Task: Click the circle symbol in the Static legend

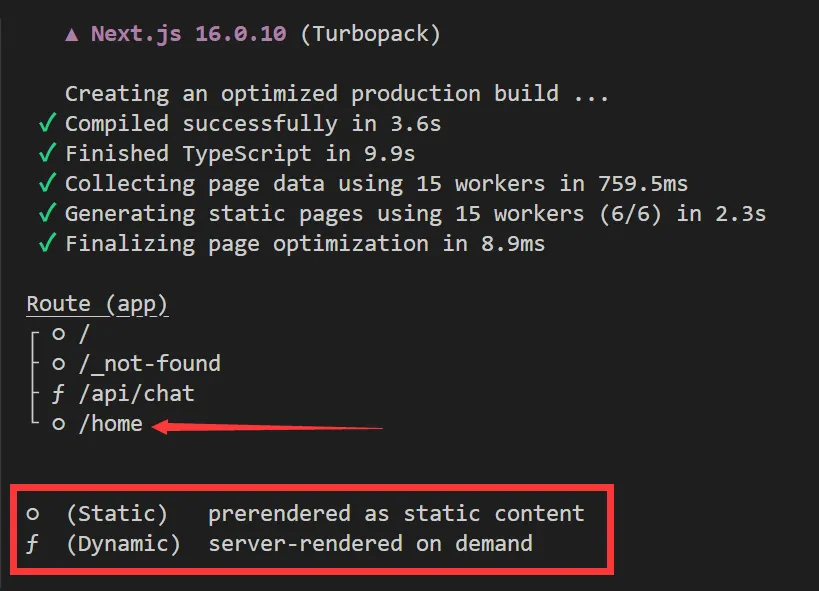Action: coord(33,514)
